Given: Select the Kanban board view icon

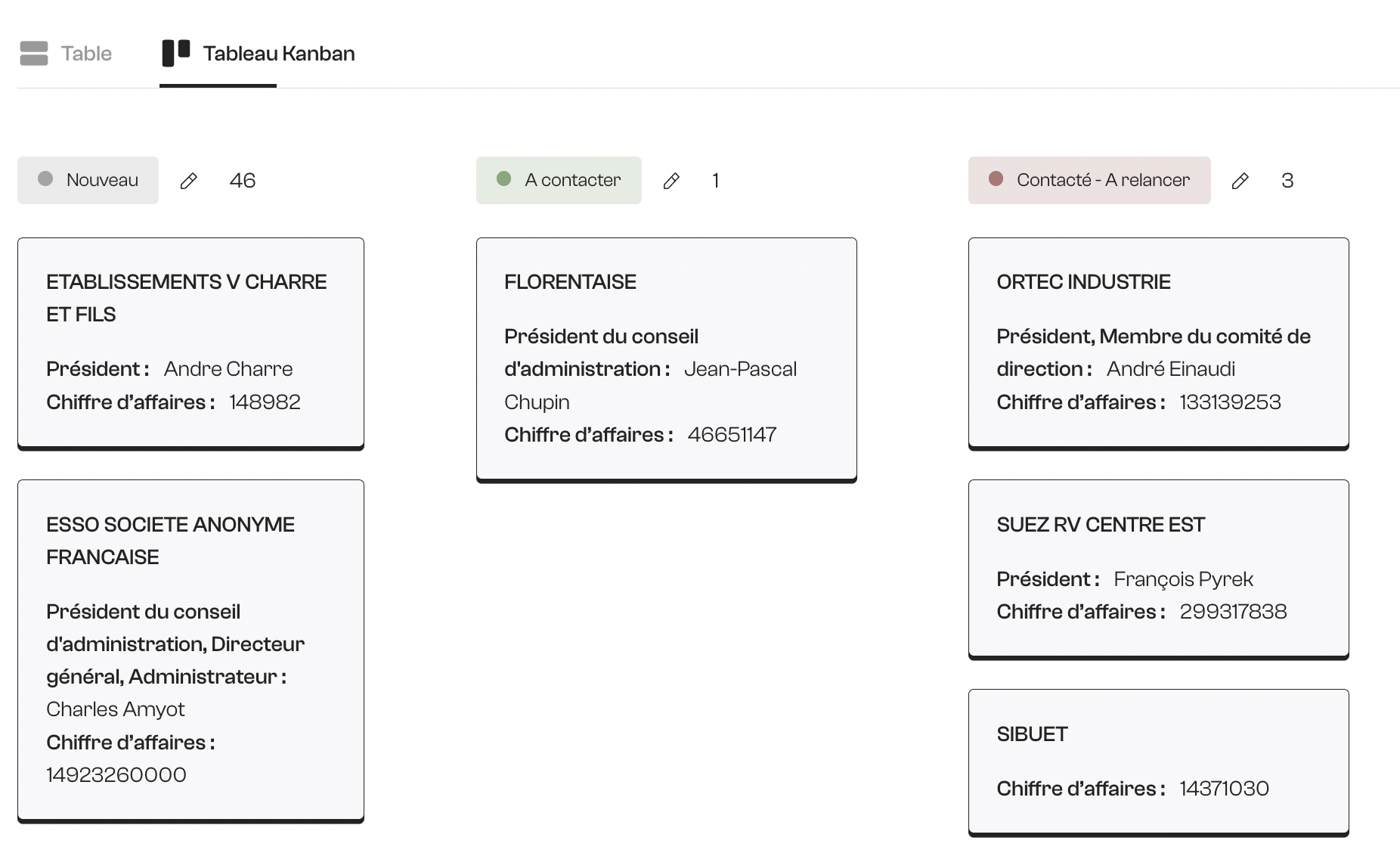Looking at the screenshot, I should point(175,53).
